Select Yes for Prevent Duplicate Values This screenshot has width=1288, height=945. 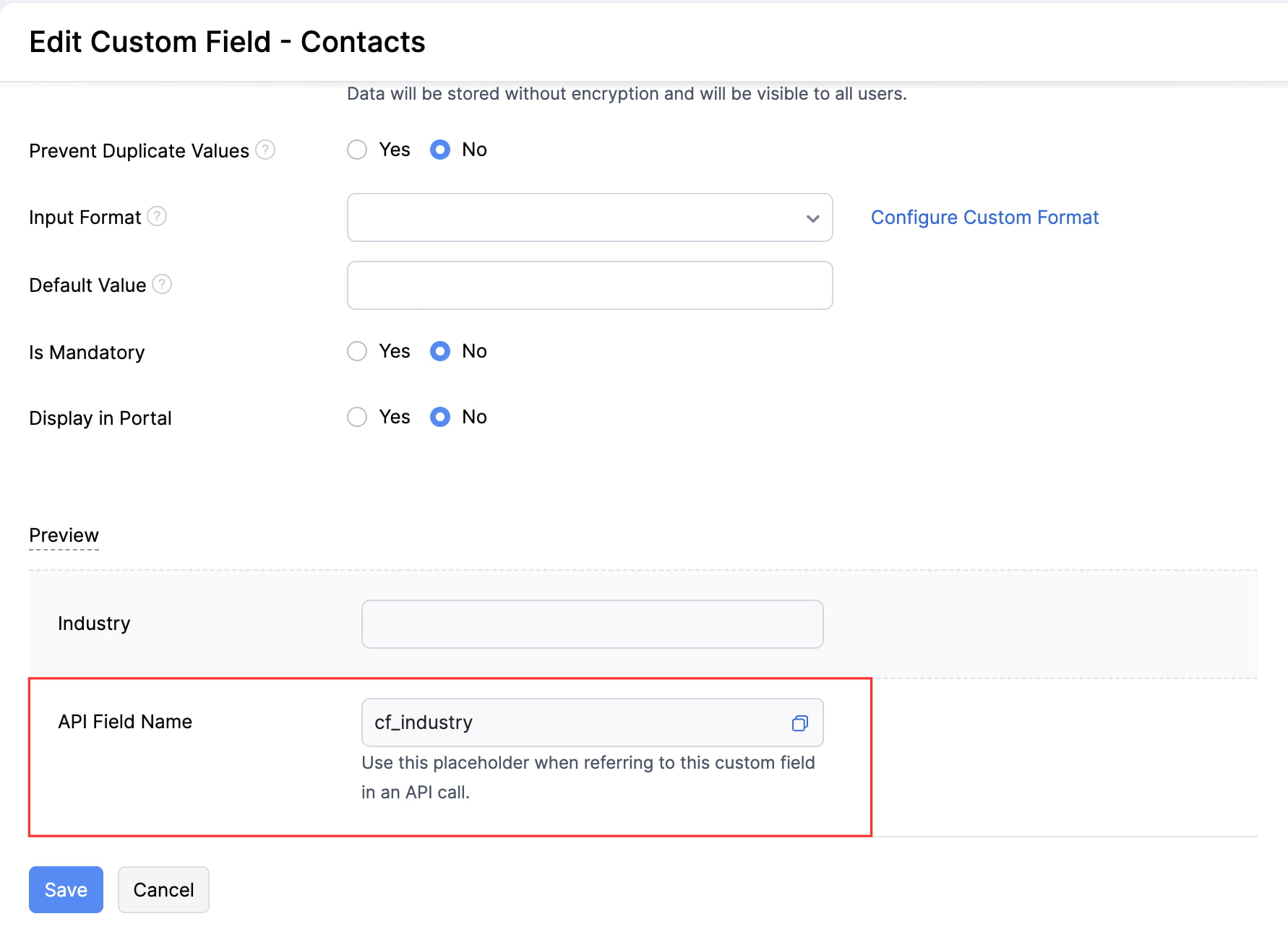tap(357, 150)
